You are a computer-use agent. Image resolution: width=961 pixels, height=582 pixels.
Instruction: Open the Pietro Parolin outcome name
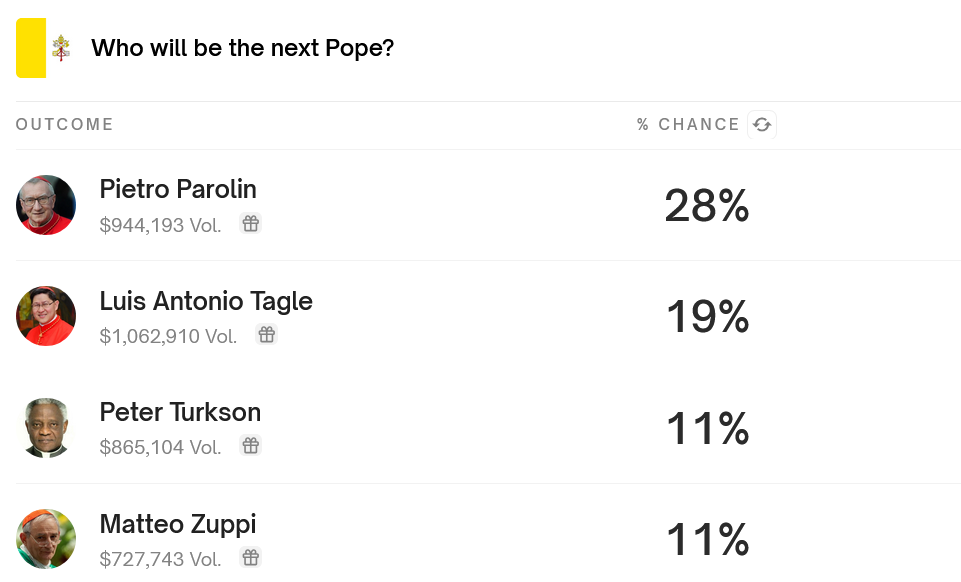click(x=178, y=189)
